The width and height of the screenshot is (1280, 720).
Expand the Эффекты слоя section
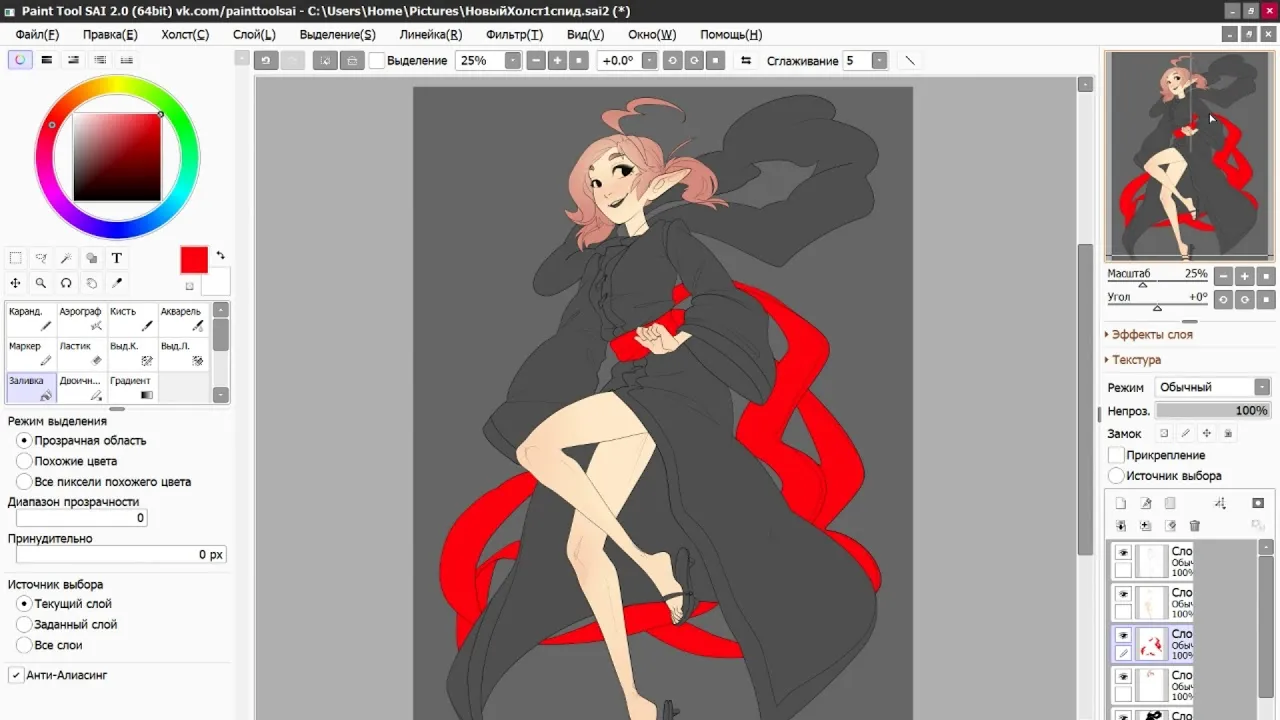[x=1151, y=335]
